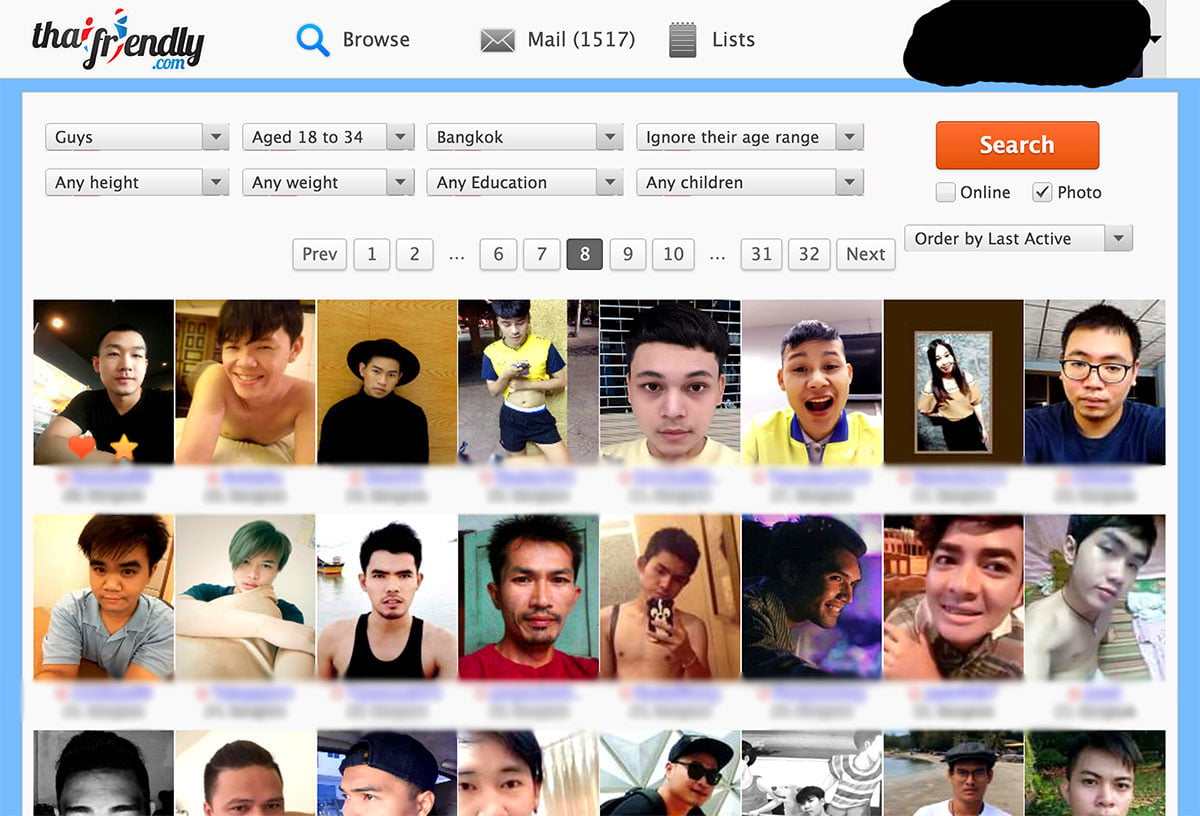Open the purple-lit profile photo
Image resolution: width=1200 pixels, height=816 pixels.
pyautogui.click(x=811, y=597)
